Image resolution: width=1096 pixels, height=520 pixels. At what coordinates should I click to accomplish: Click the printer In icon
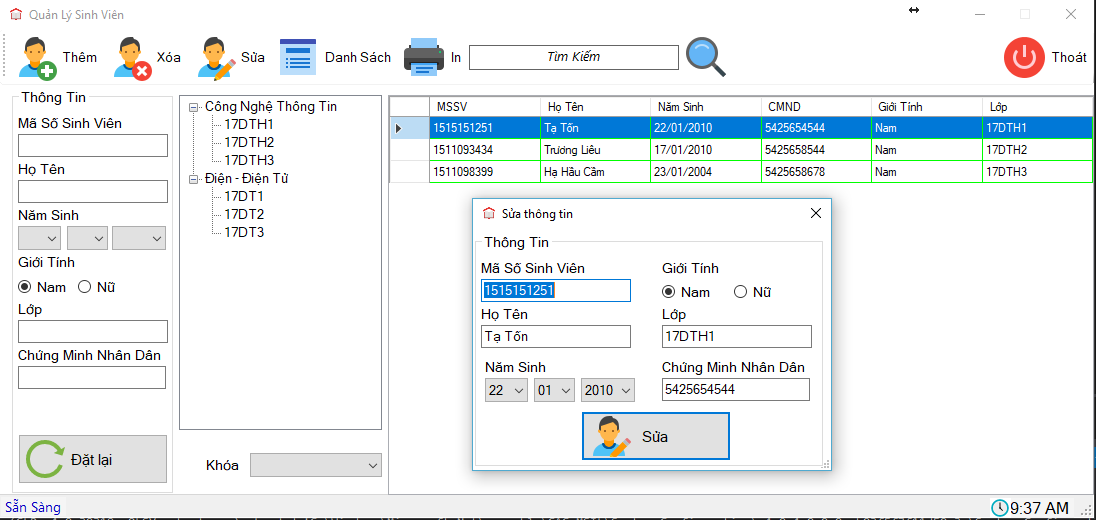click(423, 57)
